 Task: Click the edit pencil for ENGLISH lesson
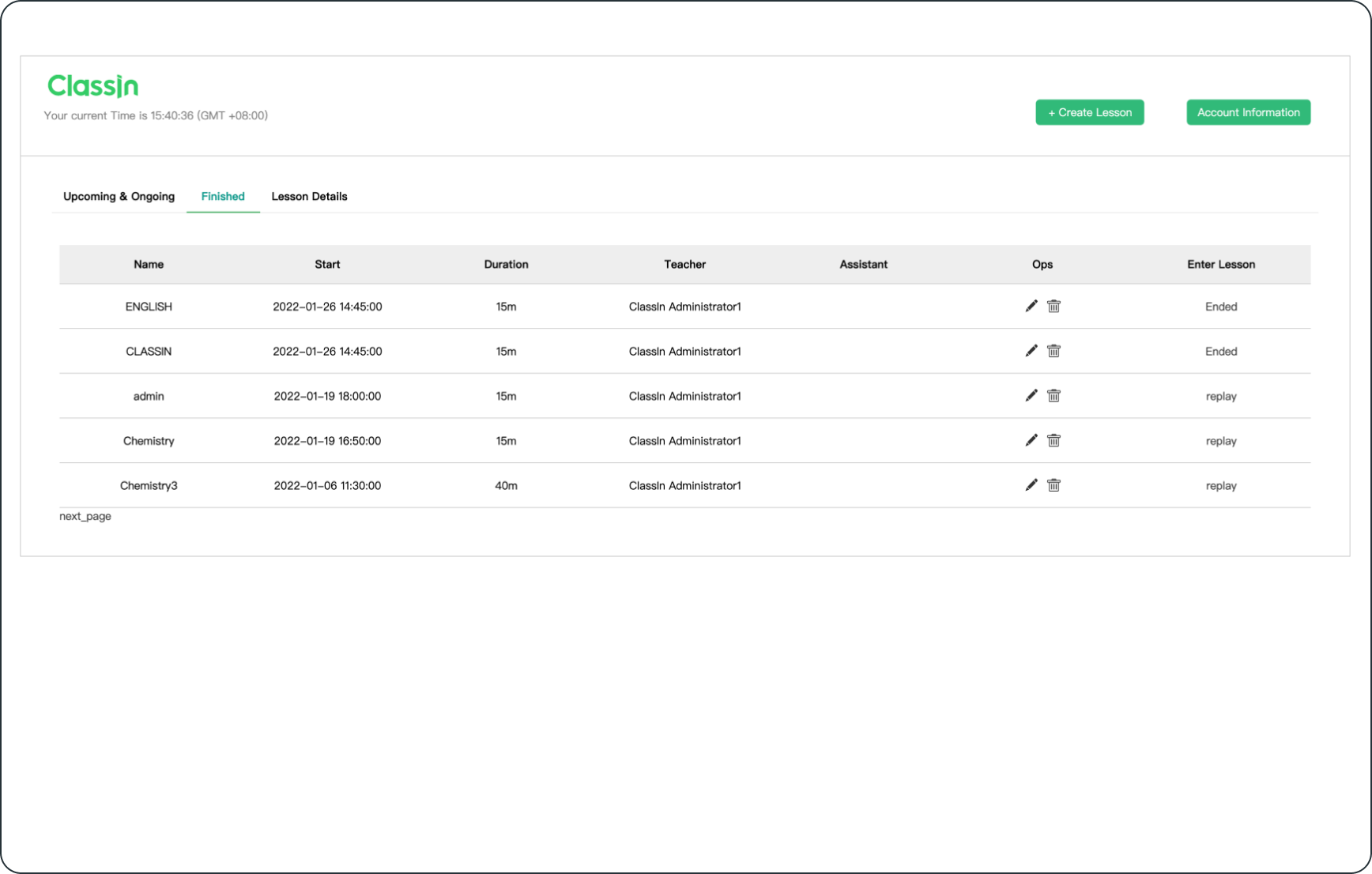pos(1031,306)
